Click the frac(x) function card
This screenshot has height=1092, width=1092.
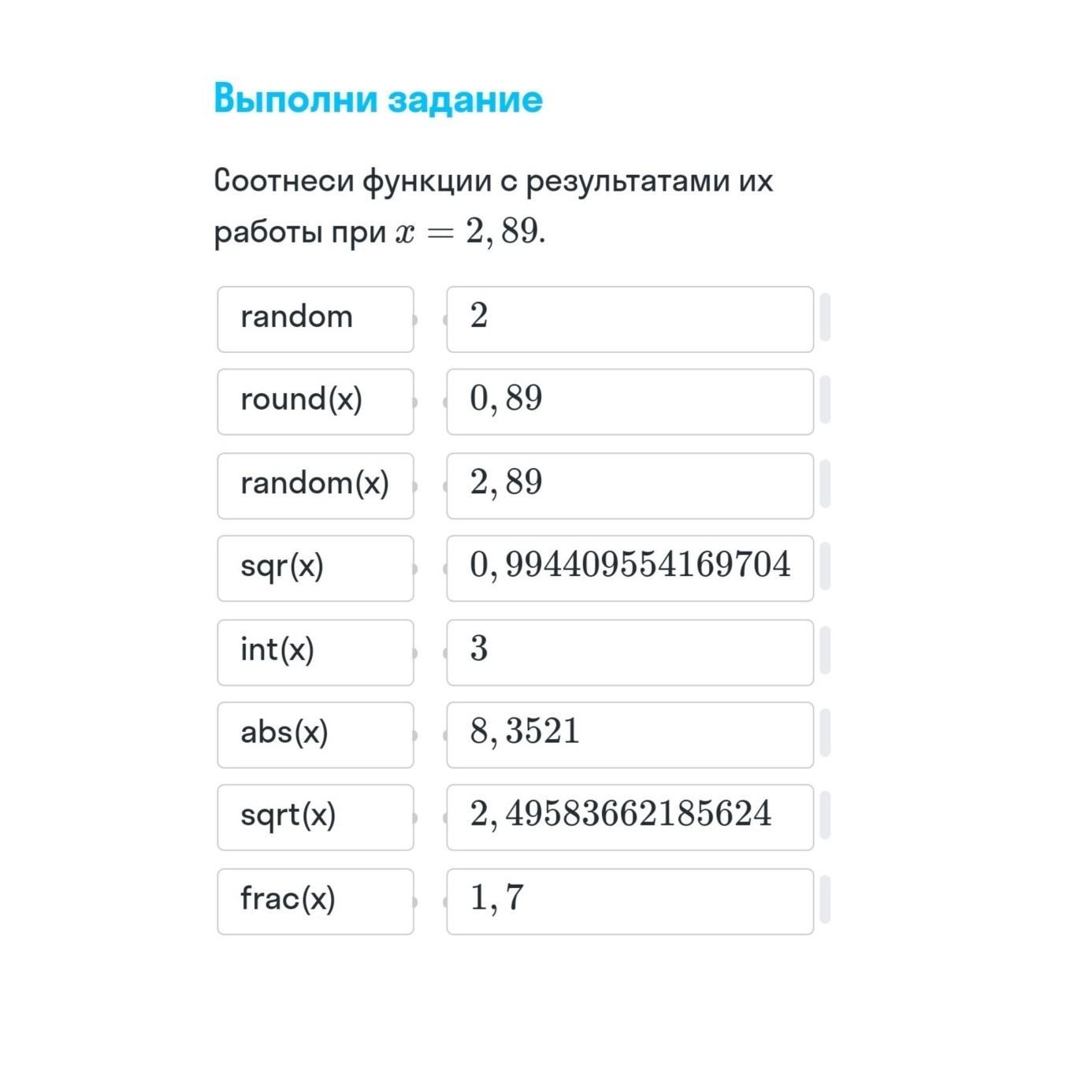tap(315, 901)
